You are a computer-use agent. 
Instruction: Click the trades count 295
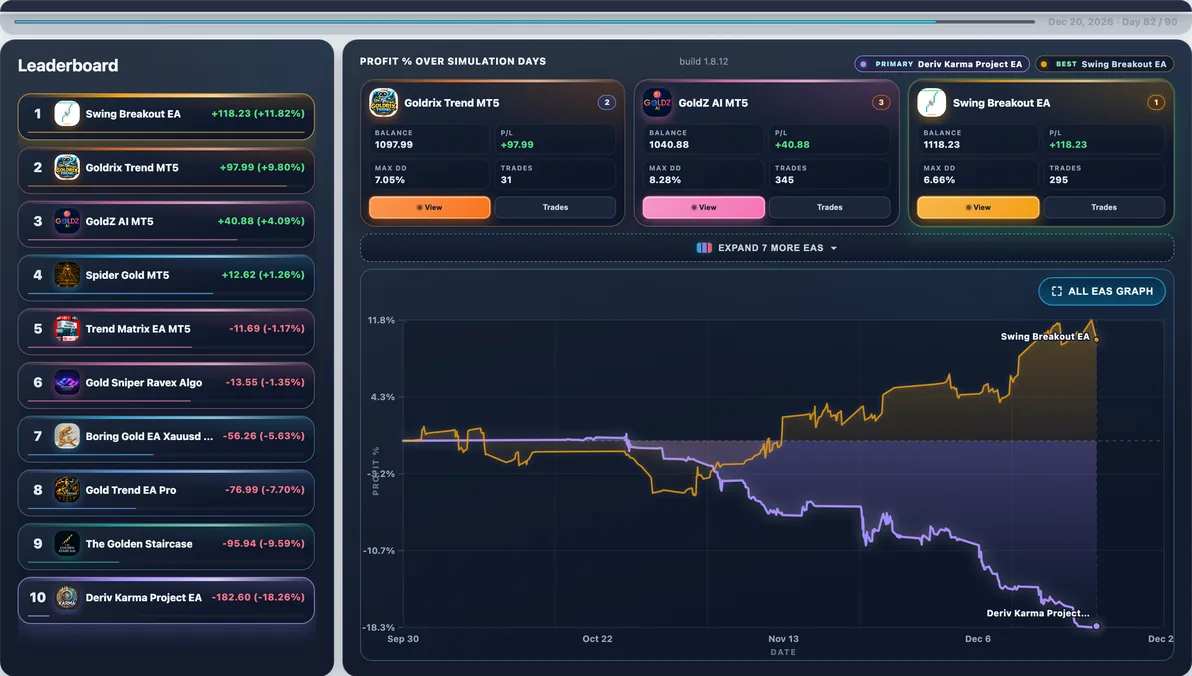coord(1059,180)
